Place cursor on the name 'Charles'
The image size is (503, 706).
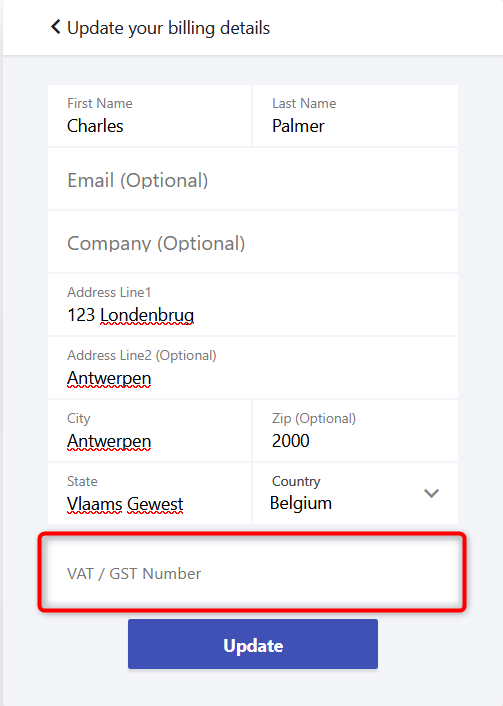pyautogui.click(x=95, y=126)
